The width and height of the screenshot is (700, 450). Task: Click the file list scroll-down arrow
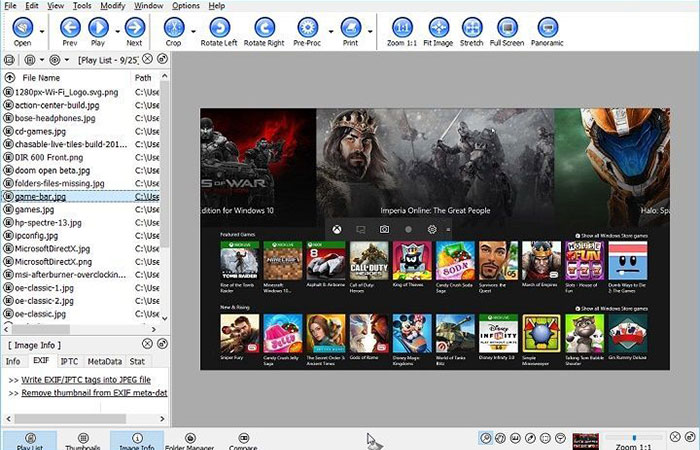(x=164, y=318)
